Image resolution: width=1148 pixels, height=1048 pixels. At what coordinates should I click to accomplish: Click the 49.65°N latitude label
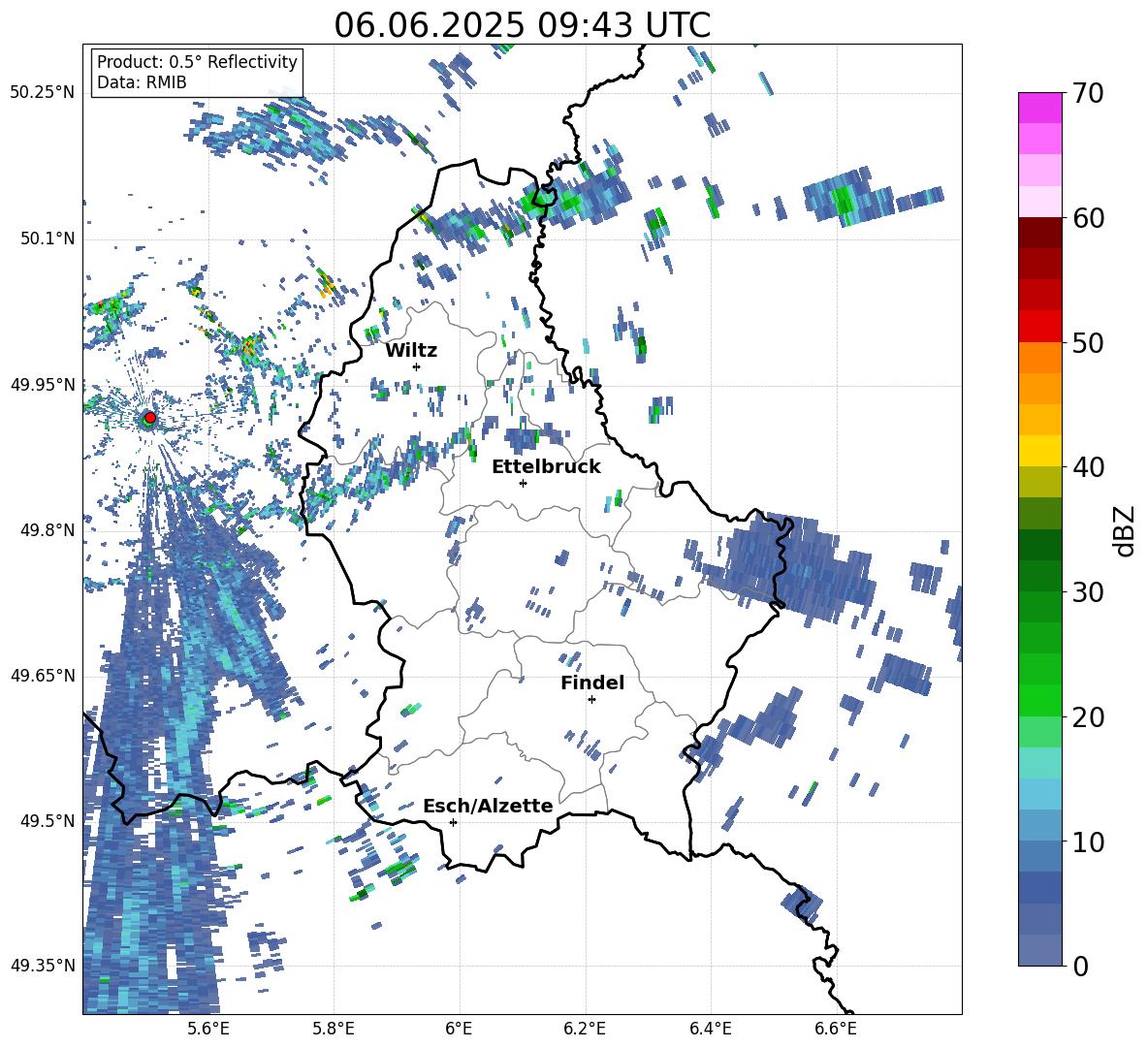tap(43, 675)
